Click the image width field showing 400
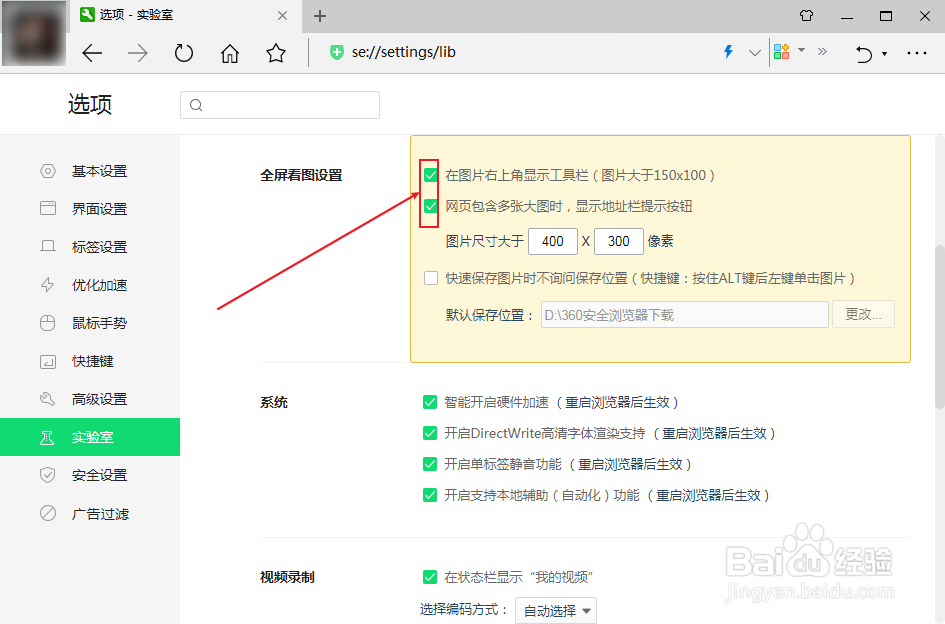The width and height of the screenshot is (945, 624). 553,242
